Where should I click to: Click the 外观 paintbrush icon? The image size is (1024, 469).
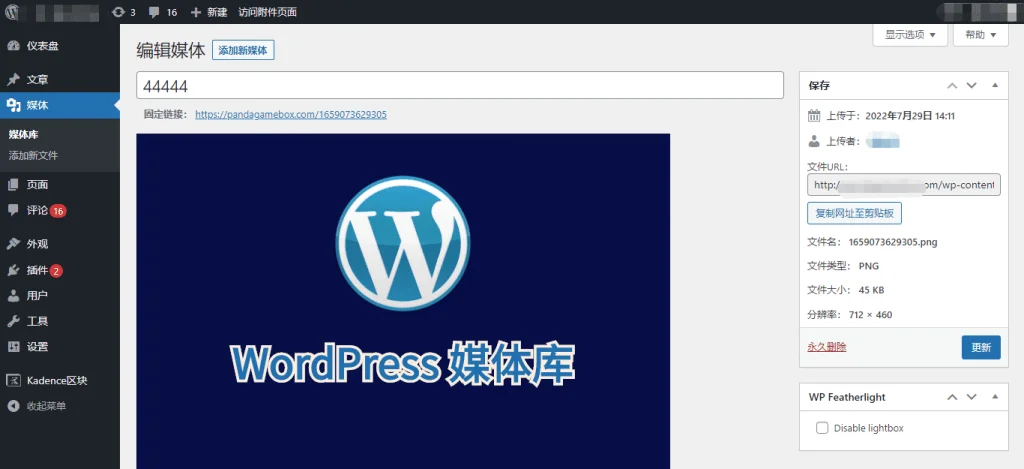(13, 244)
